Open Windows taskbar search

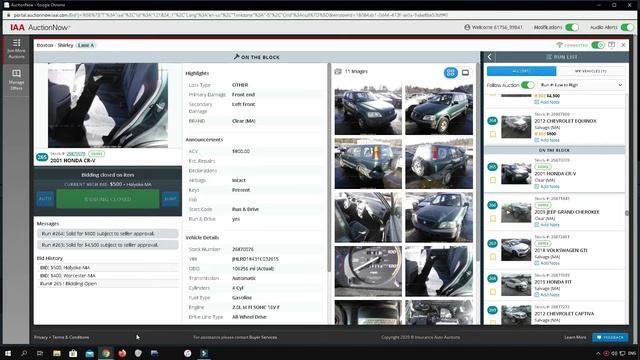click(x=24, y=353)
